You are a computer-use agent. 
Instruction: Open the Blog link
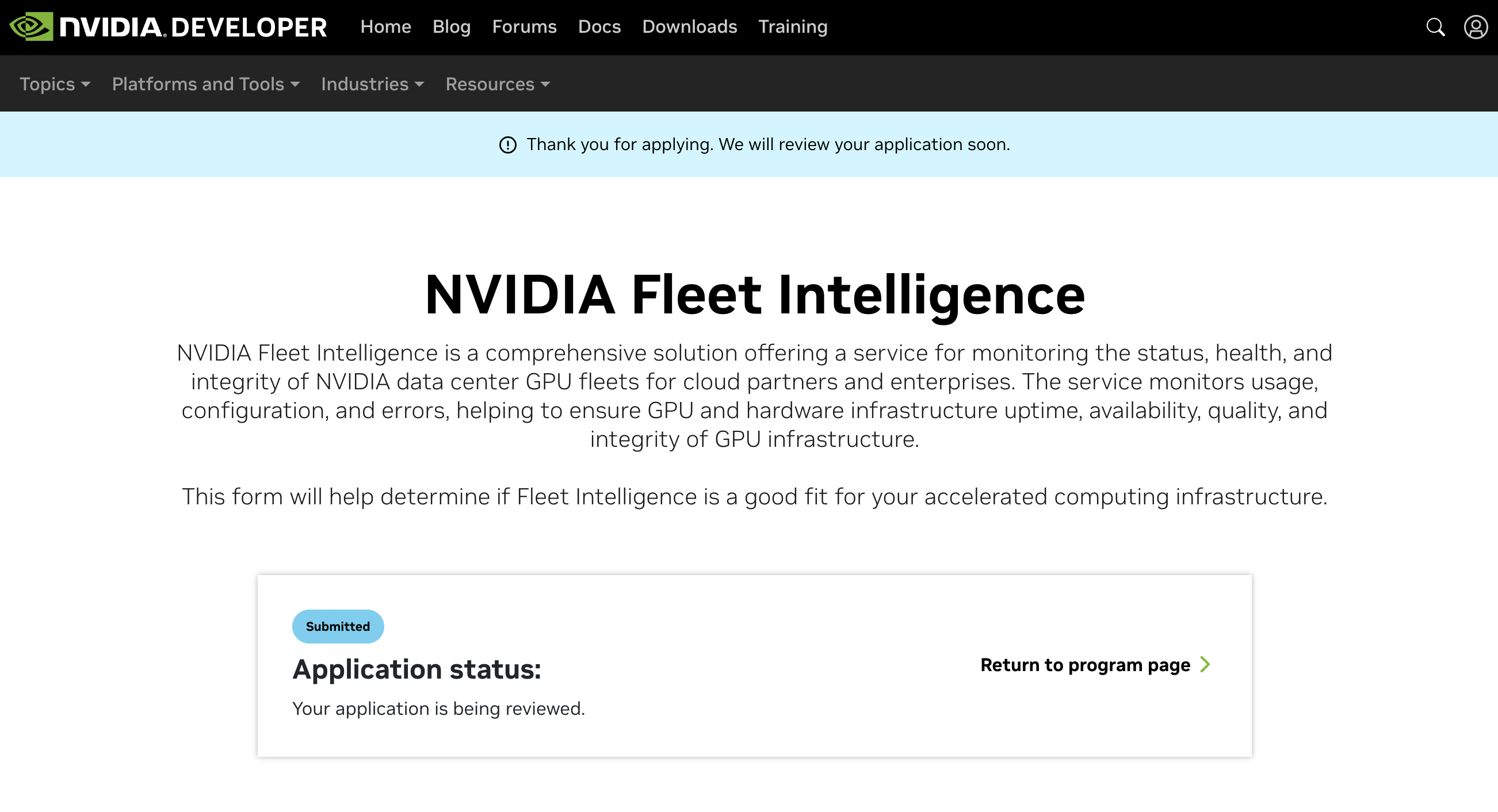[x=451, y=26]
